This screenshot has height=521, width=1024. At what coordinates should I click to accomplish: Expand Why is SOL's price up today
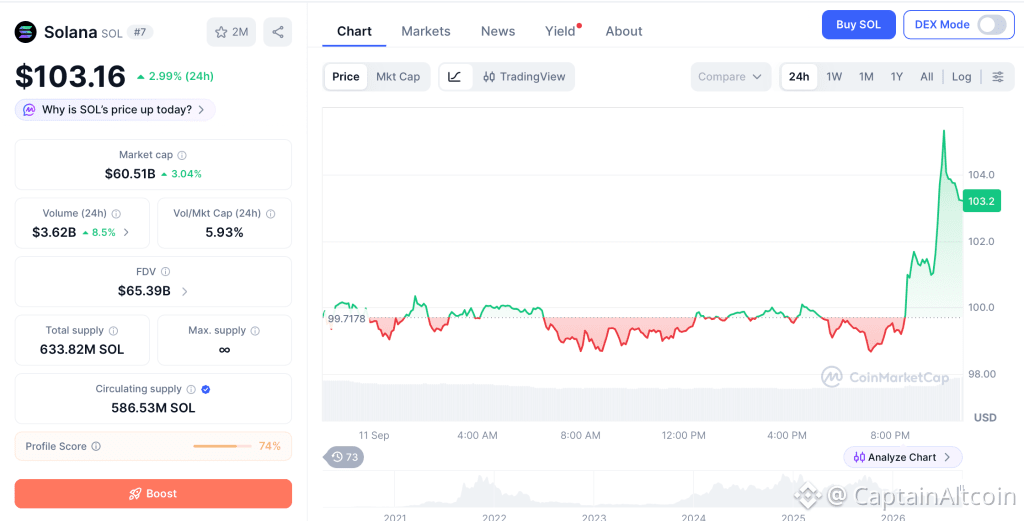[115, 110]
